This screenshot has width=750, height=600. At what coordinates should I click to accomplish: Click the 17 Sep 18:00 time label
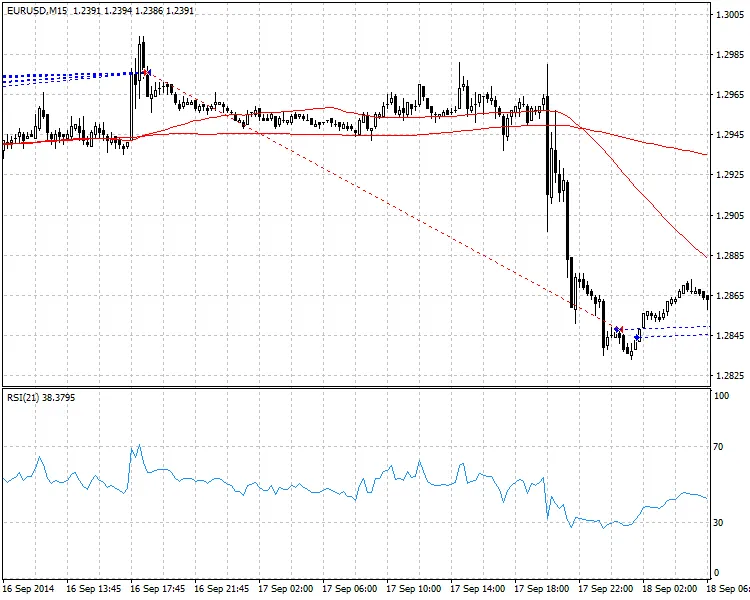[x=541, y=589]
